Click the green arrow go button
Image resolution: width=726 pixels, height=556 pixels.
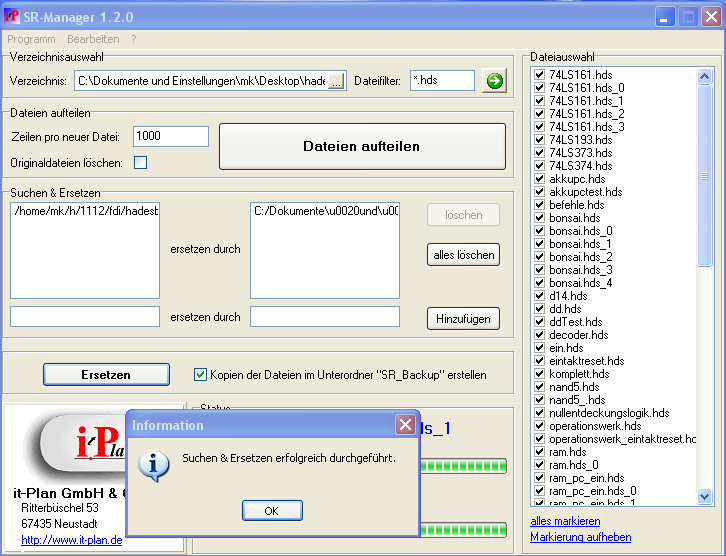tap(494, 81)
